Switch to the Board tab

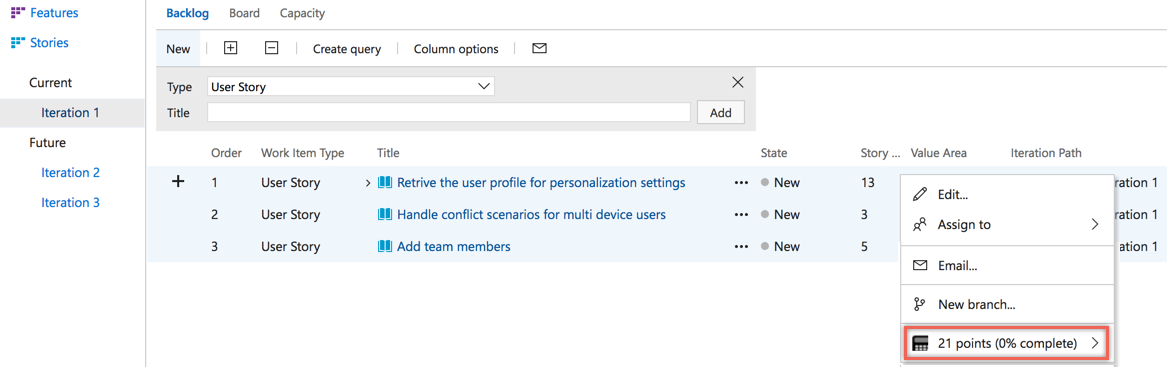245,13
